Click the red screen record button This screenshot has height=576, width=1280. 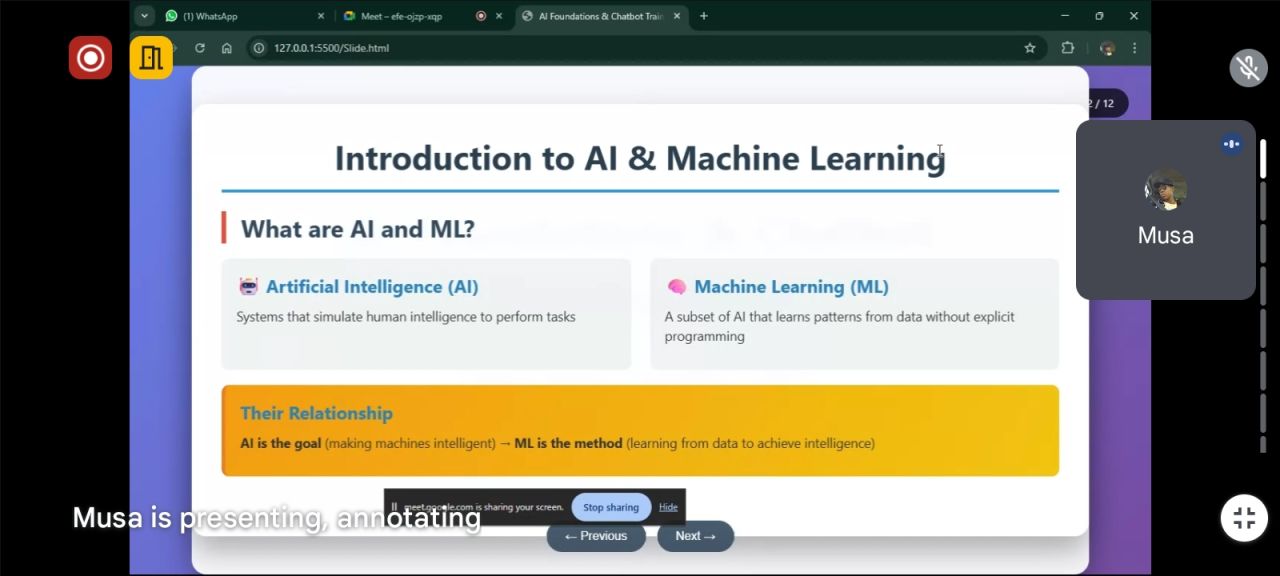point(90,58)
